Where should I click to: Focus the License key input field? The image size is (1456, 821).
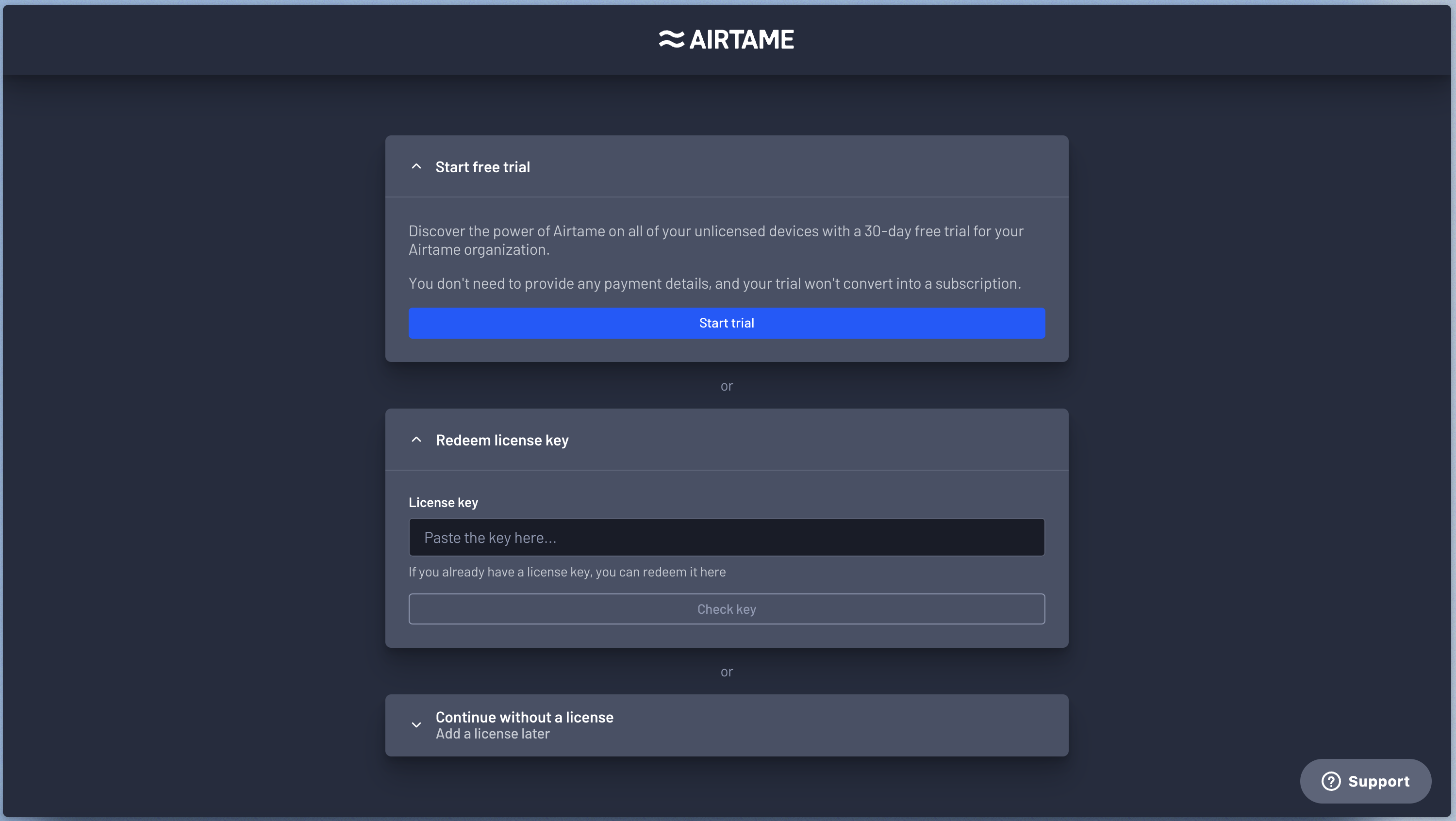[x=727, y=537]
